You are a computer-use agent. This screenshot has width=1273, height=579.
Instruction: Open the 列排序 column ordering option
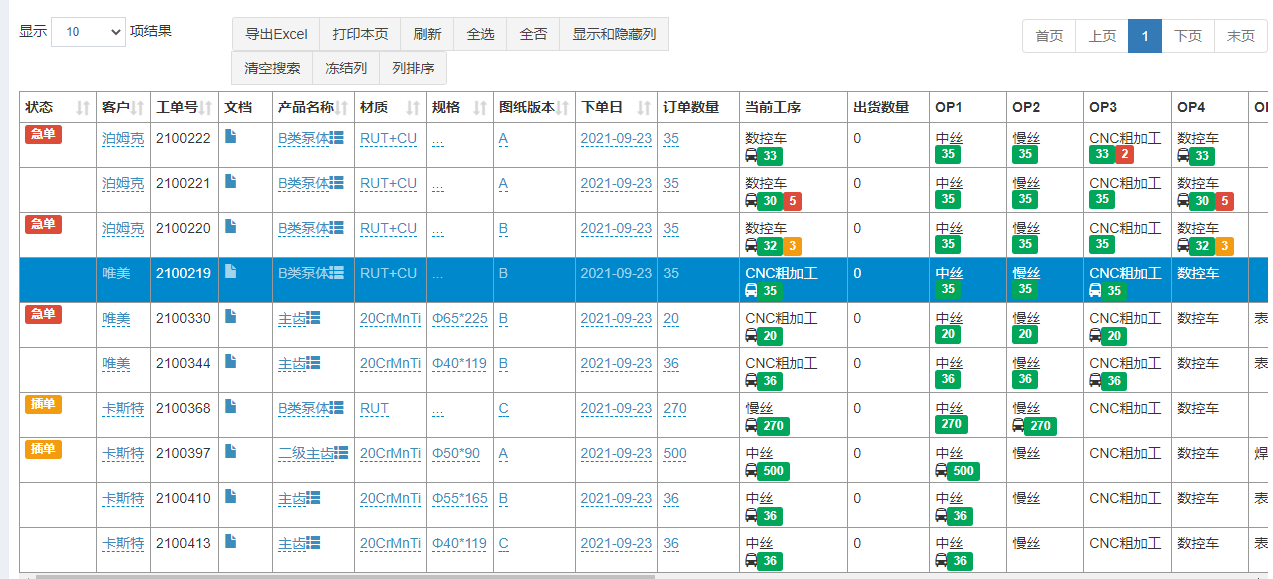pos(413,68)
